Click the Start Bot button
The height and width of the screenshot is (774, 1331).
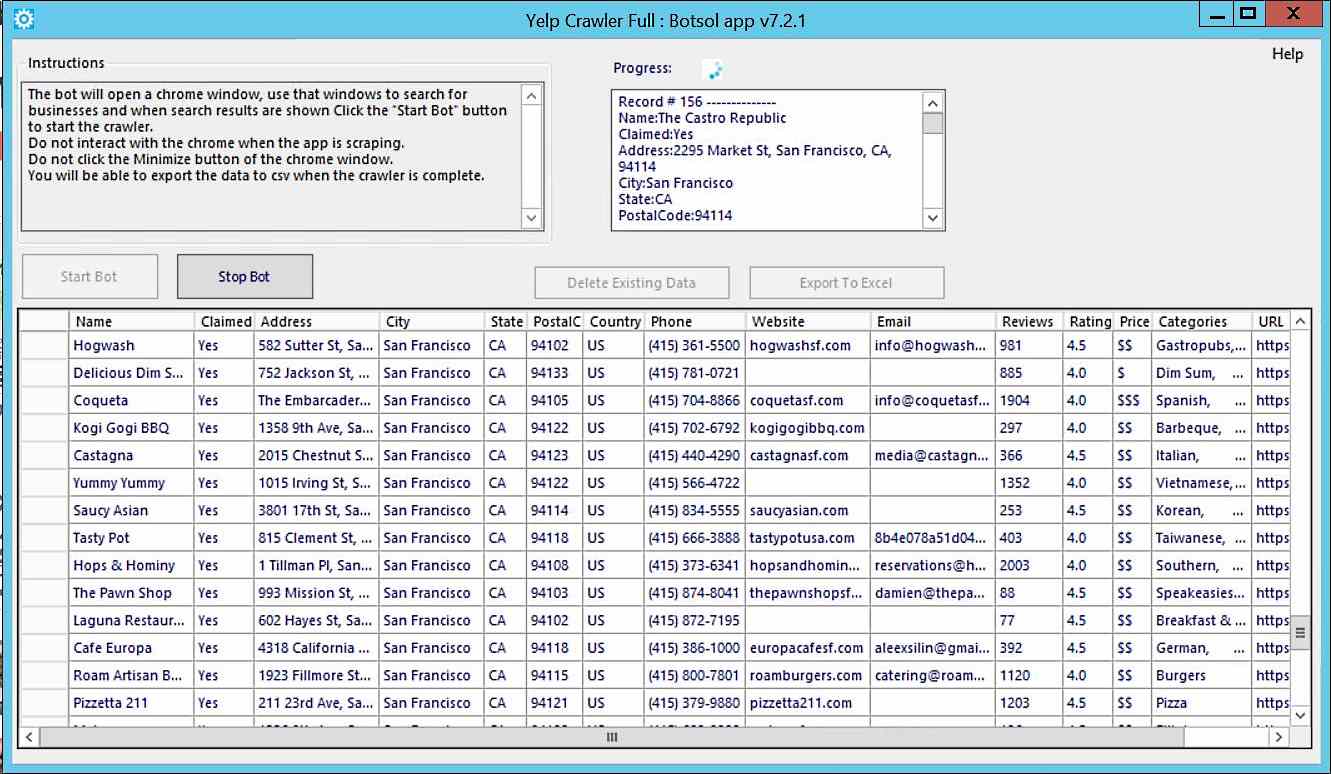pos(89,277)
